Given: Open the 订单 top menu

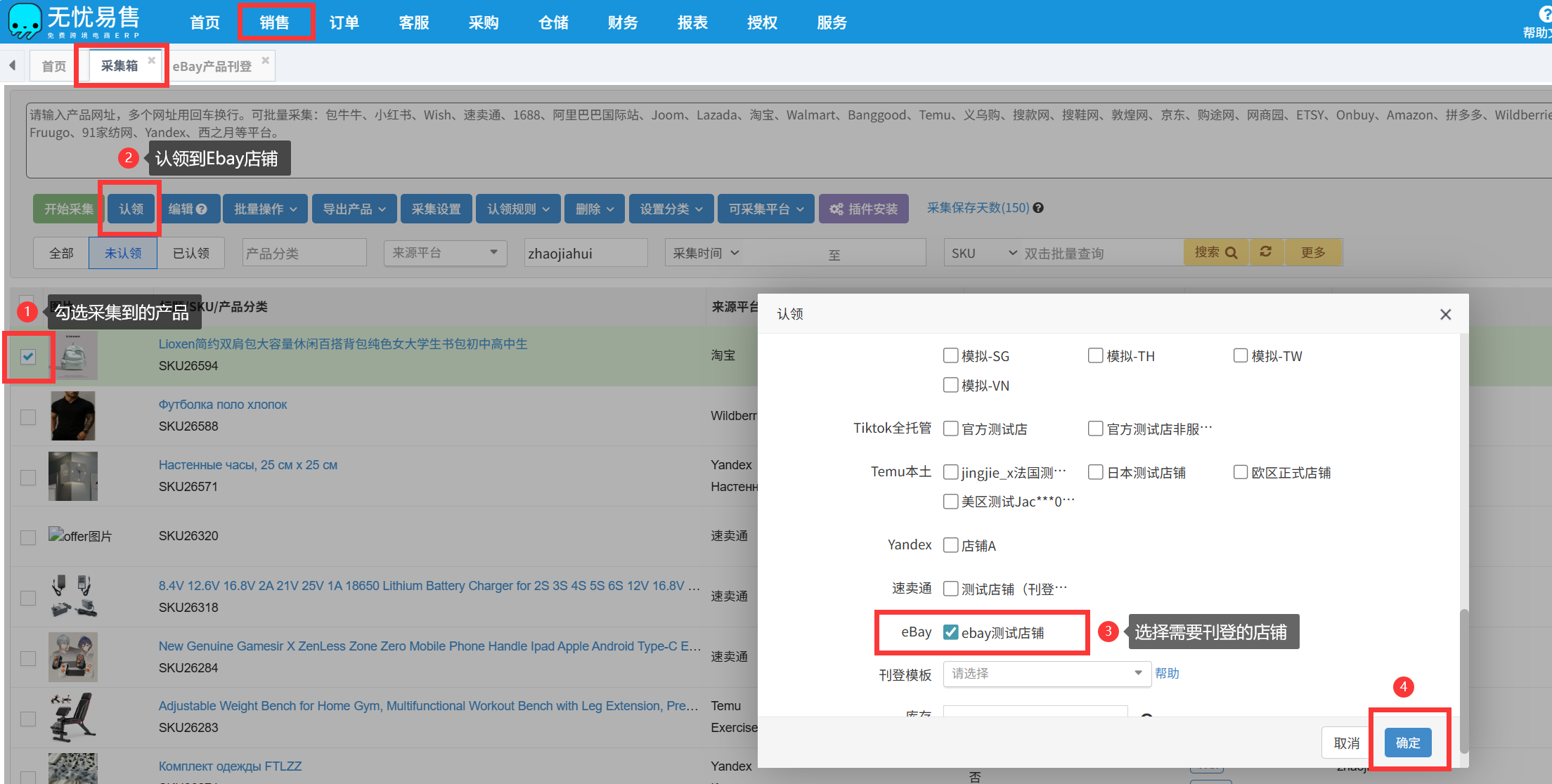Looking at the screenshot, I should [344, 22].
